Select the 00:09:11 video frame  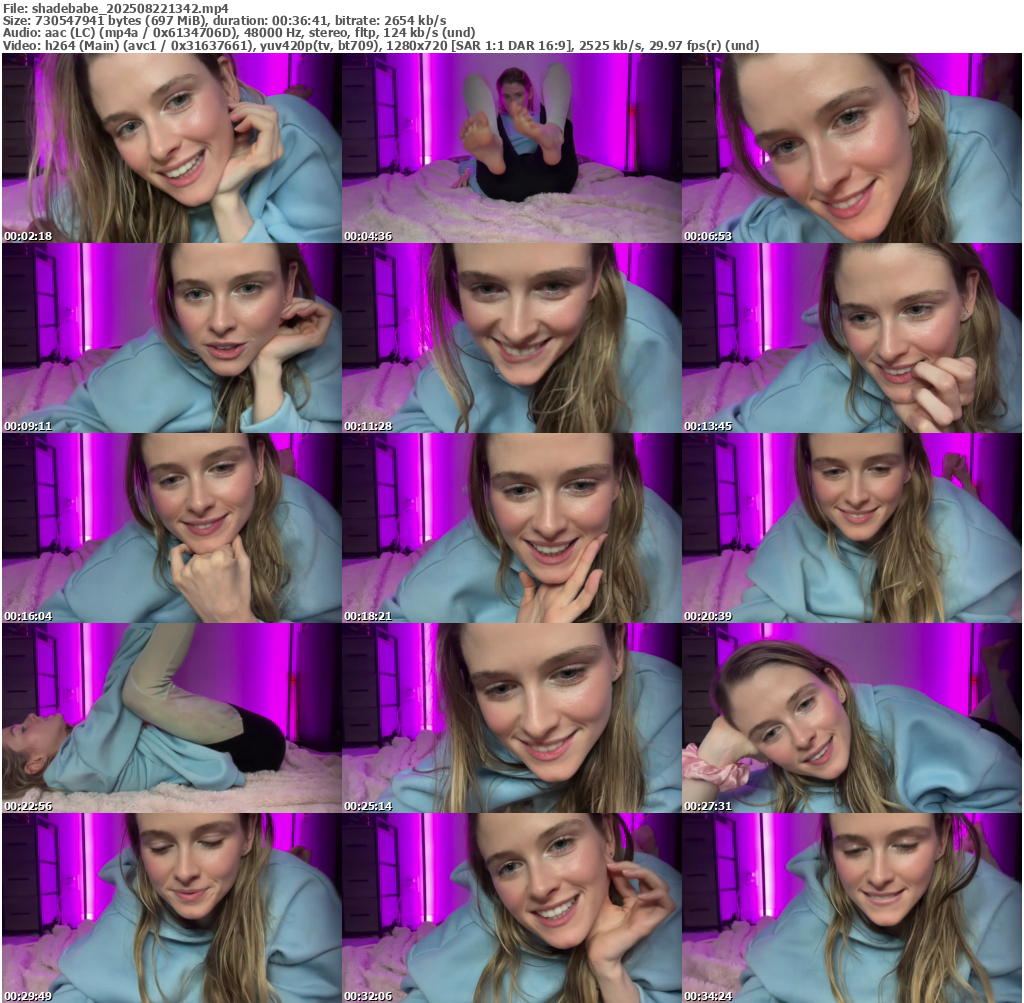pyautogui.click(x=171, y=338)
